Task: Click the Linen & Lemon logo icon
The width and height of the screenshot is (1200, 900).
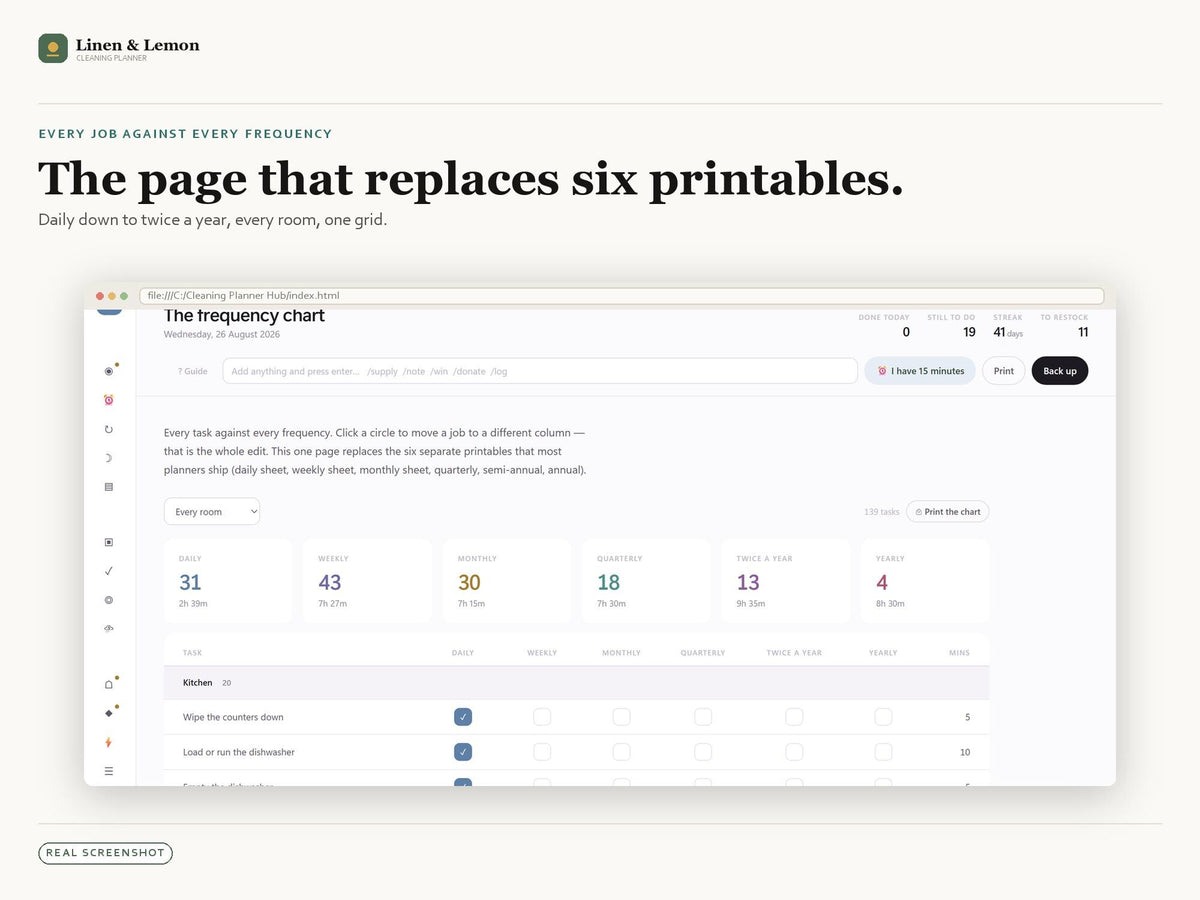Action: coord(53,48)
